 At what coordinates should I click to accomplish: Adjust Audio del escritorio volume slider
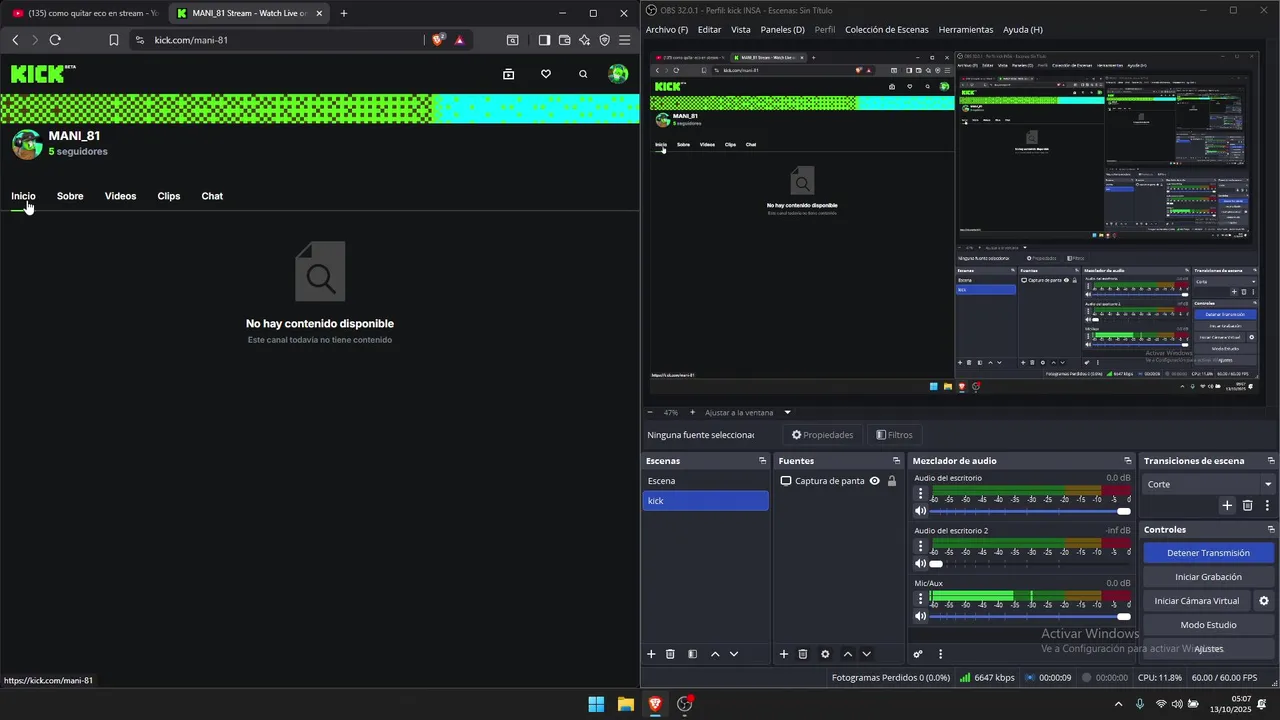click(1030, 511)
